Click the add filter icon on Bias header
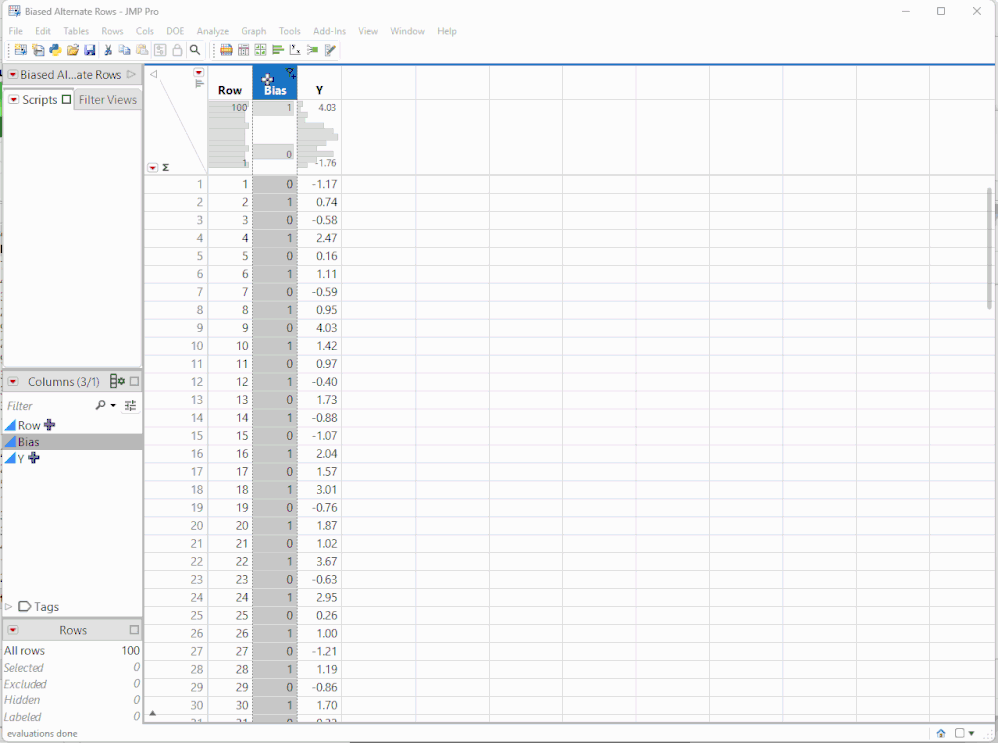The height and width of the screenshot is (743, 998). (x=290, y=73)
